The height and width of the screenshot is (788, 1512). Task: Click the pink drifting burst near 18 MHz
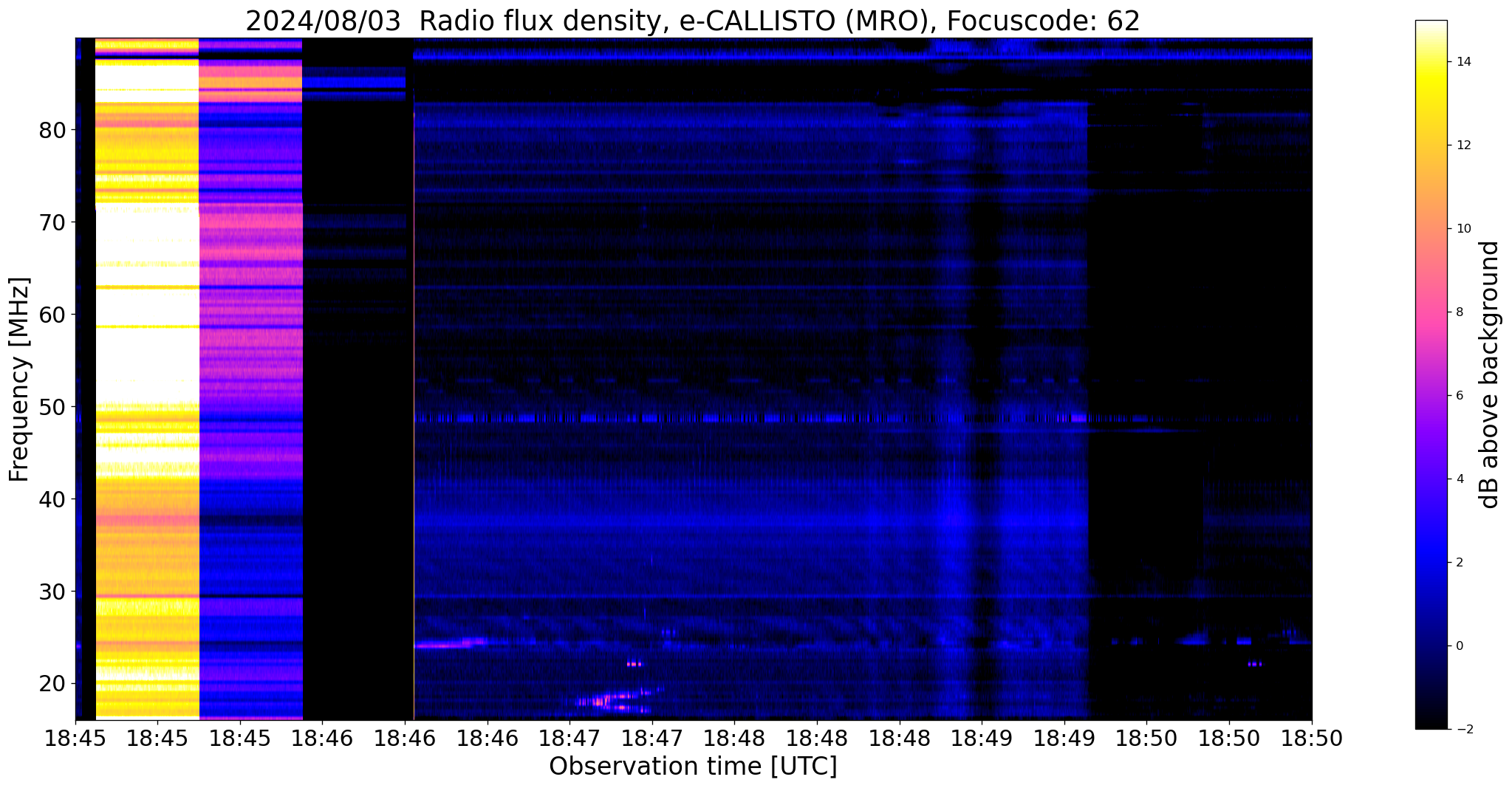pos(613,699)
